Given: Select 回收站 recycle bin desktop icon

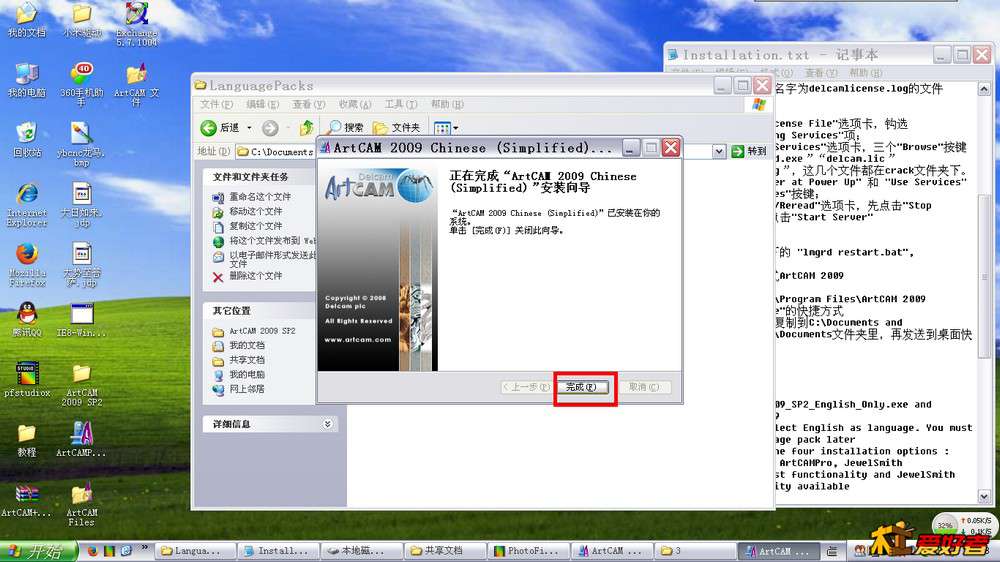Looking at the screenshot, I should click(x=27, y=140).
